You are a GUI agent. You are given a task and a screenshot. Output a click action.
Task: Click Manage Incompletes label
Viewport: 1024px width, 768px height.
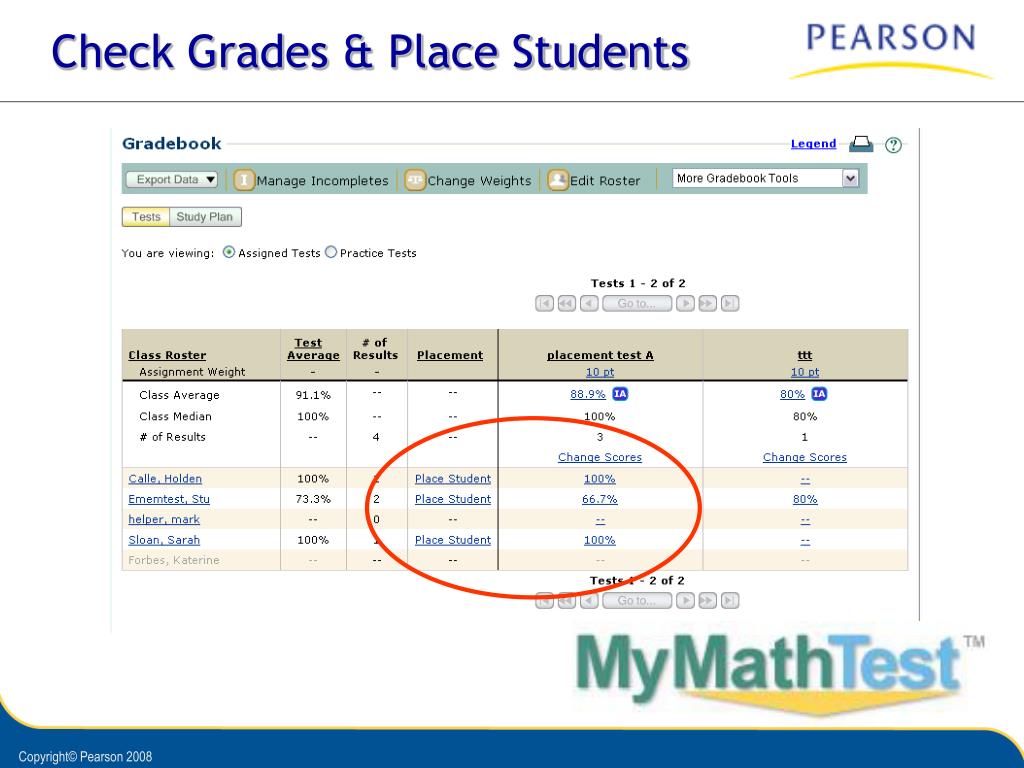click(322, 181)
